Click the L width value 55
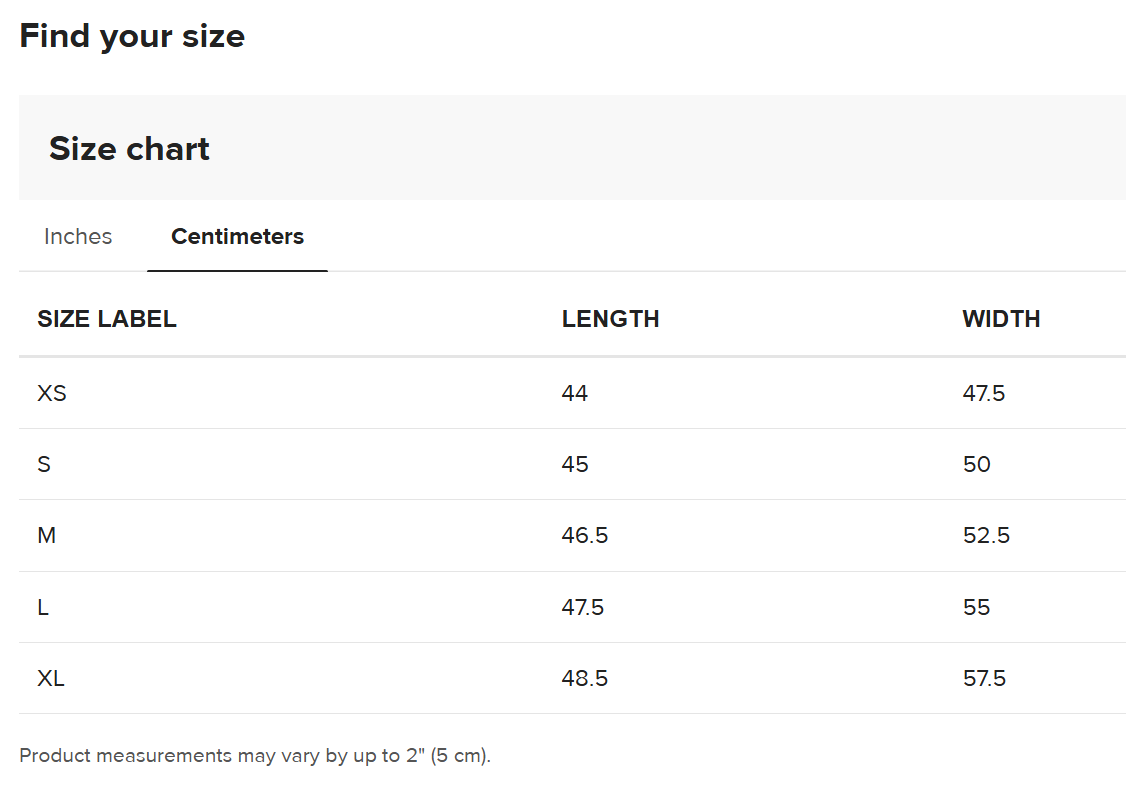This screenshot has height=802, width=1126. coord(976,608)
